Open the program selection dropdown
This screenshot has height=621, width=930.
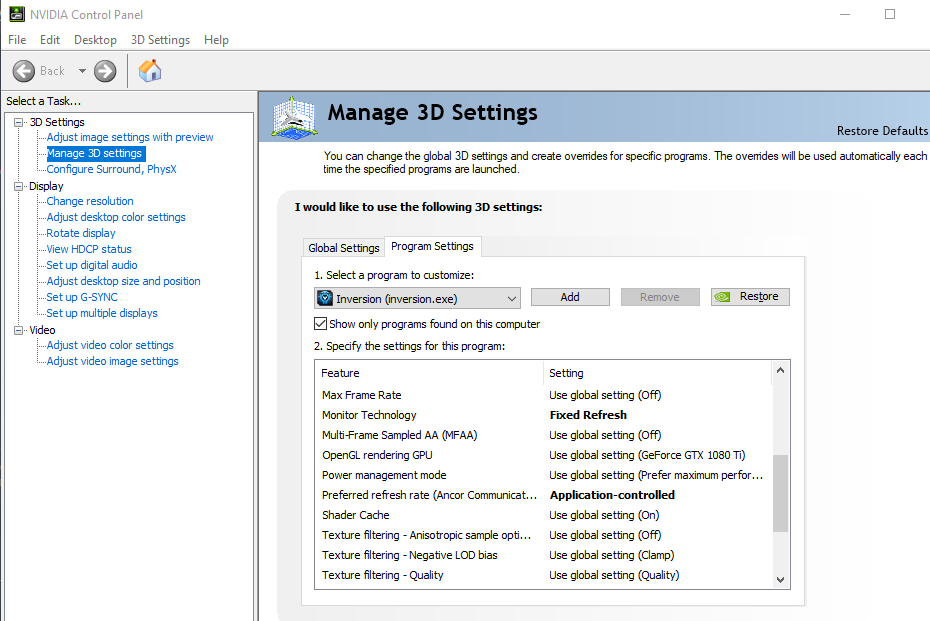[512, 298]
